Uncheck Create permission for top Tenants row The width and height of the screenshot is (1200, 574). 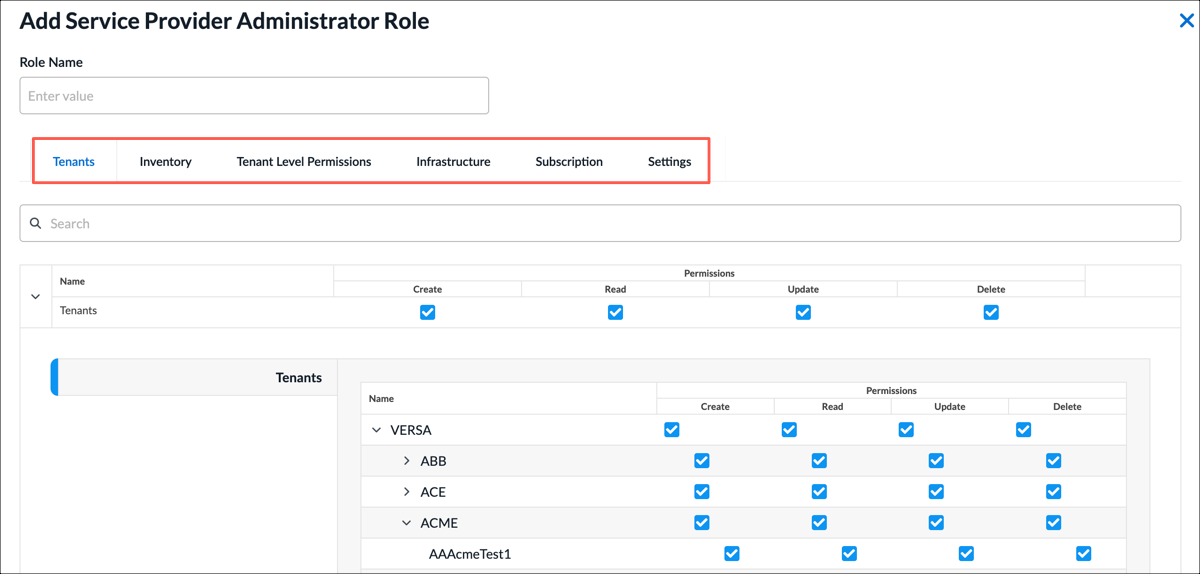click(x=428, y=312)
